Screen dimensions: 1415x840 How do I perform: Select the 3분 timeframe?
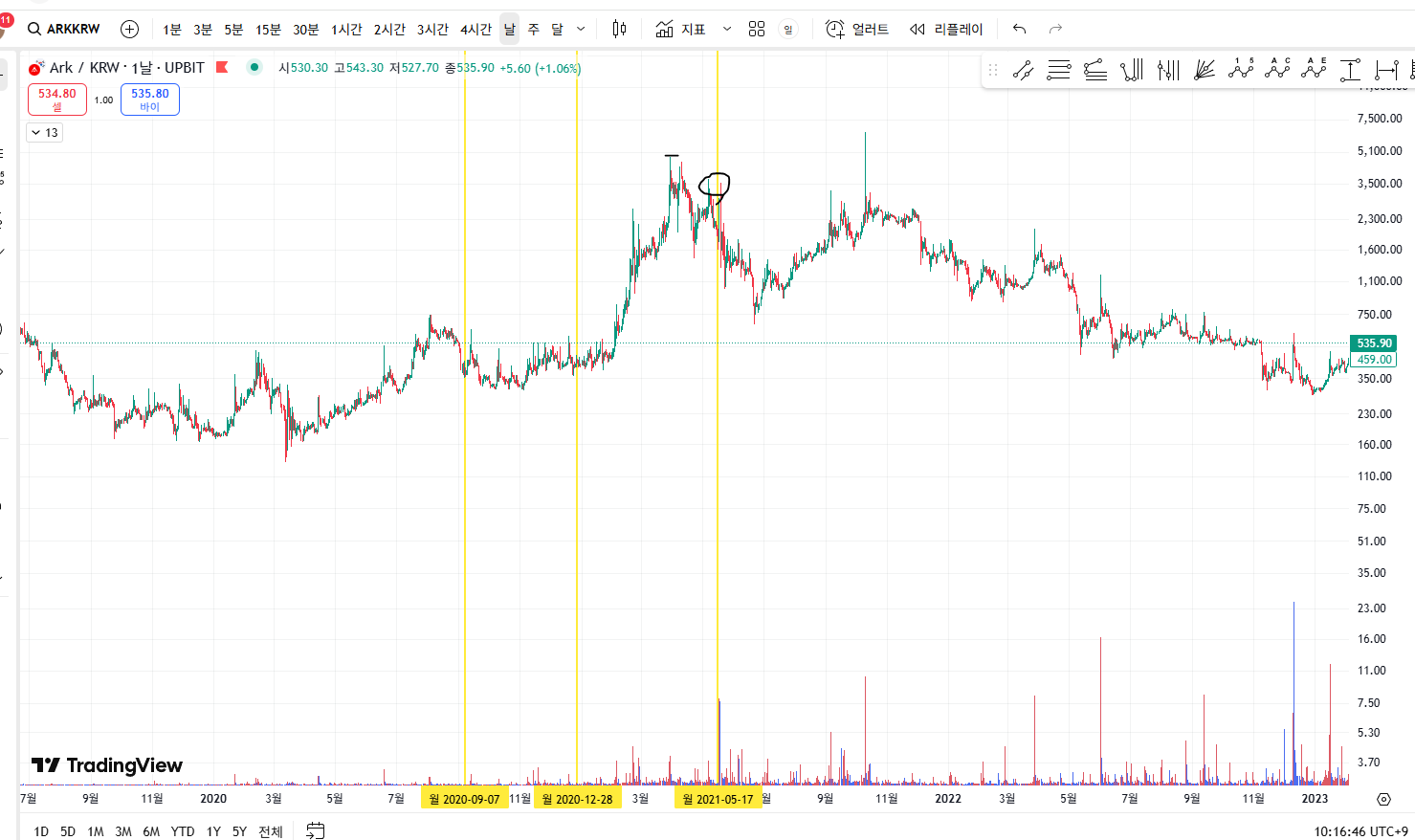click(x=203, y=30)
